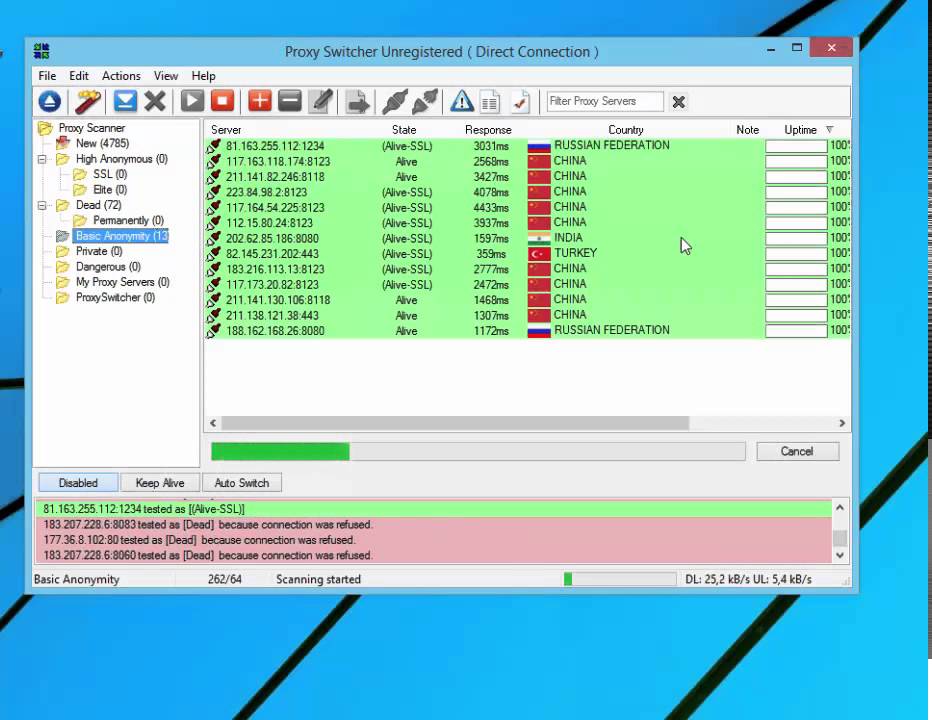Collapse the High Anonymous tree node

click(42, 159)
